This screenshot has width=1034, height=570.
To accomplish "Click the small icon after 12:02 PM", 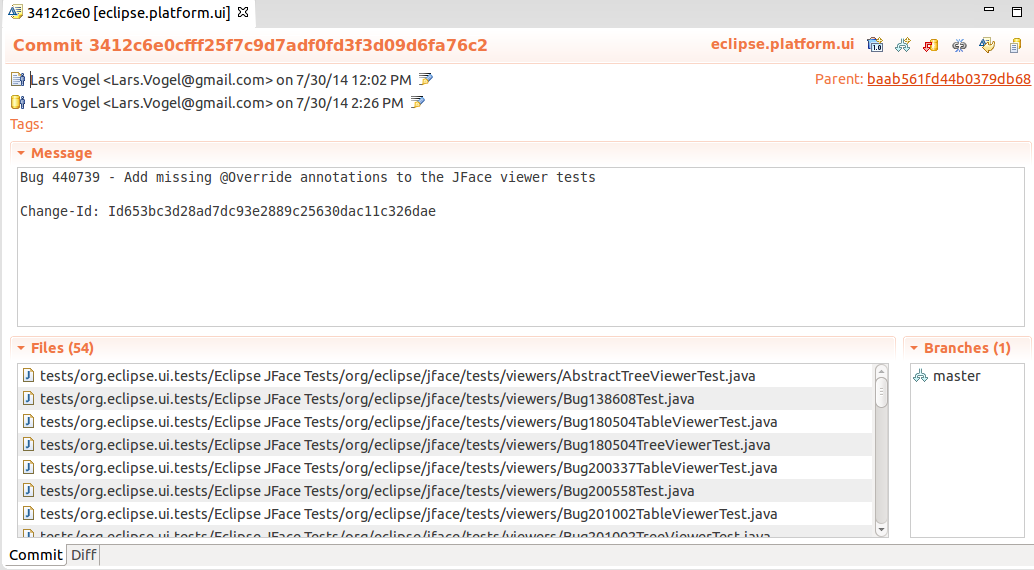I will click(426, 79).
